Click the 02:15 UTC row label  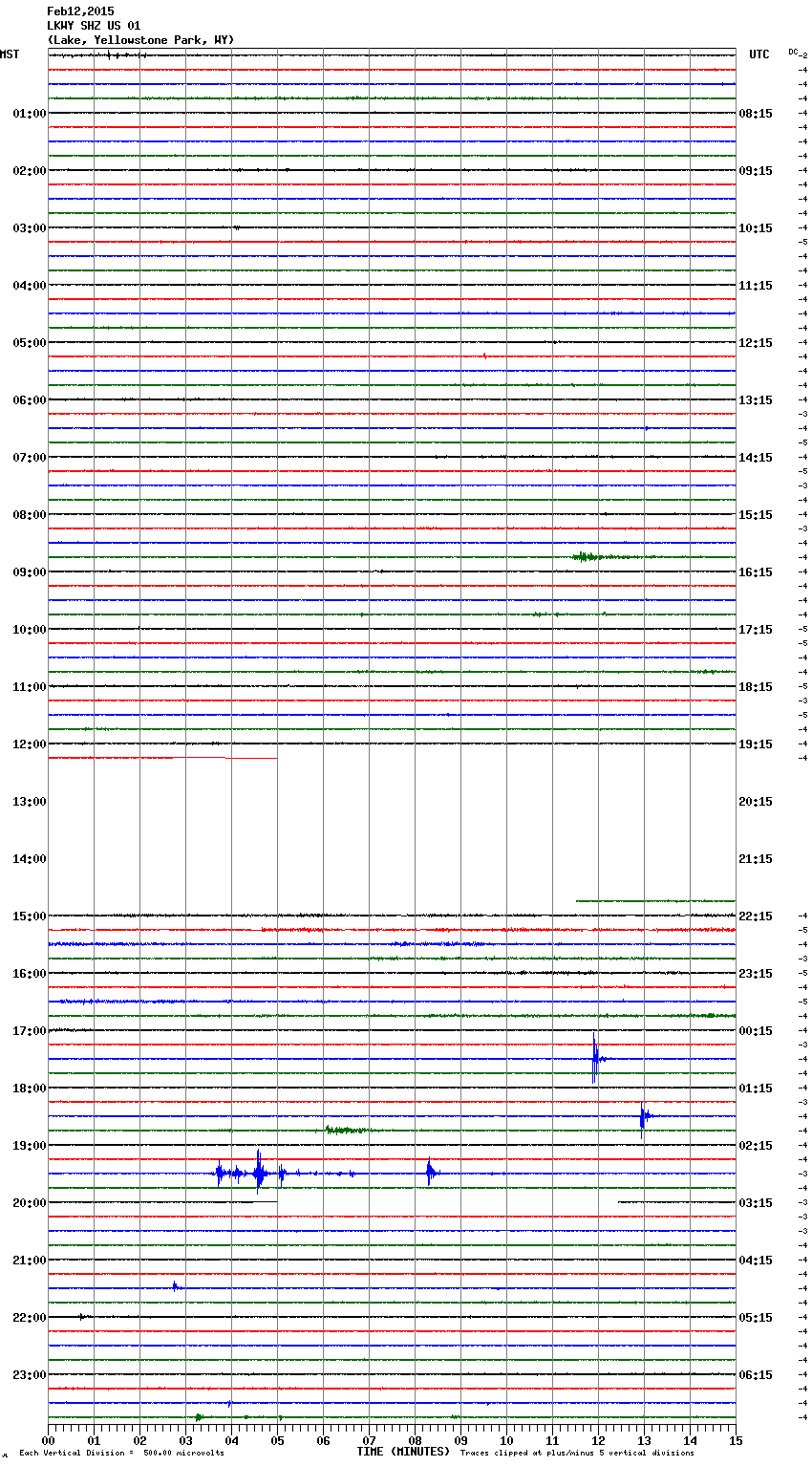point(756,1146)
